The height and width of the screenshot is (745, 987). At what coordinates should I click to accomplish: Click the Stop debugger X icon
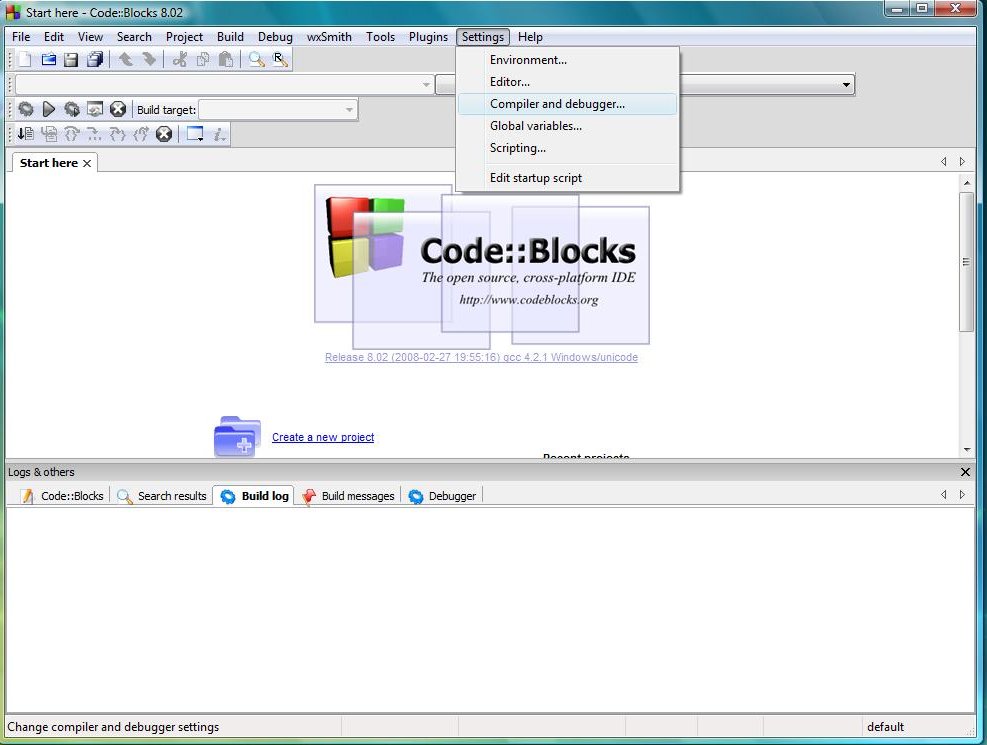pos(164,134)
